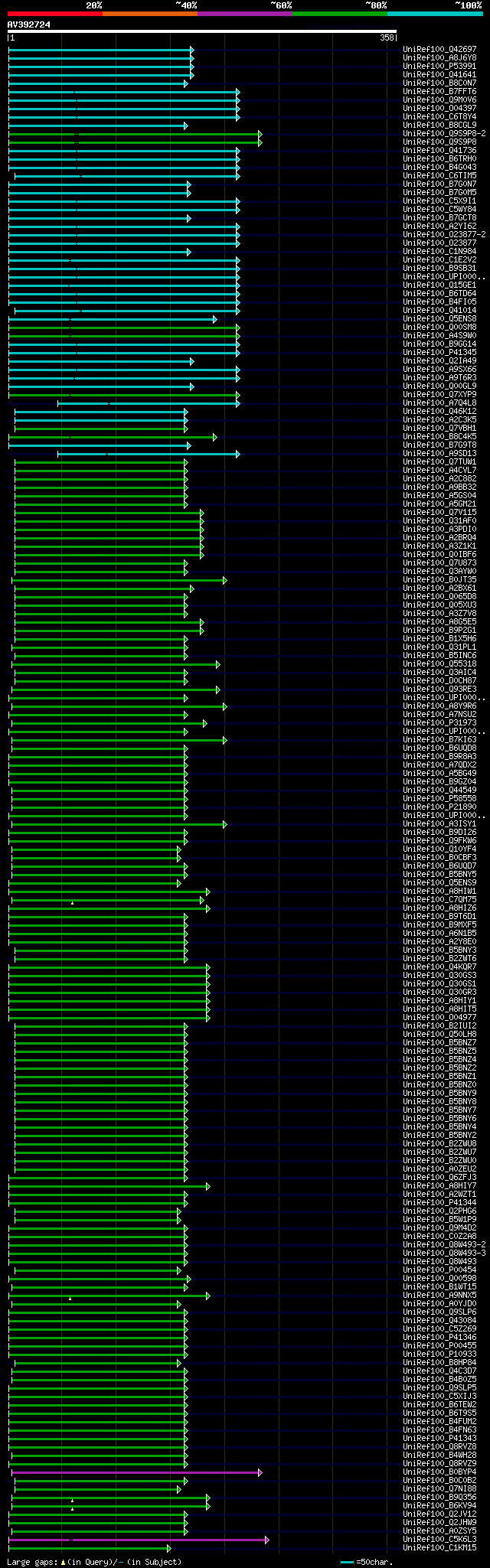Select label UniRef100_A3PDI0

439,530
